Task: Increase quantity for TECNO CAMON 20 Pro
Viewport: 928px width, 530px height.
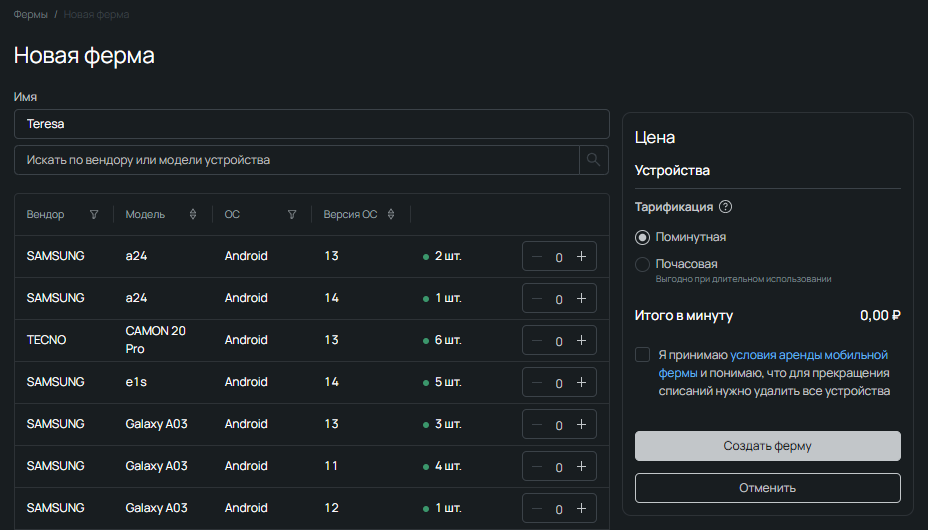Action: coord(581,341)
